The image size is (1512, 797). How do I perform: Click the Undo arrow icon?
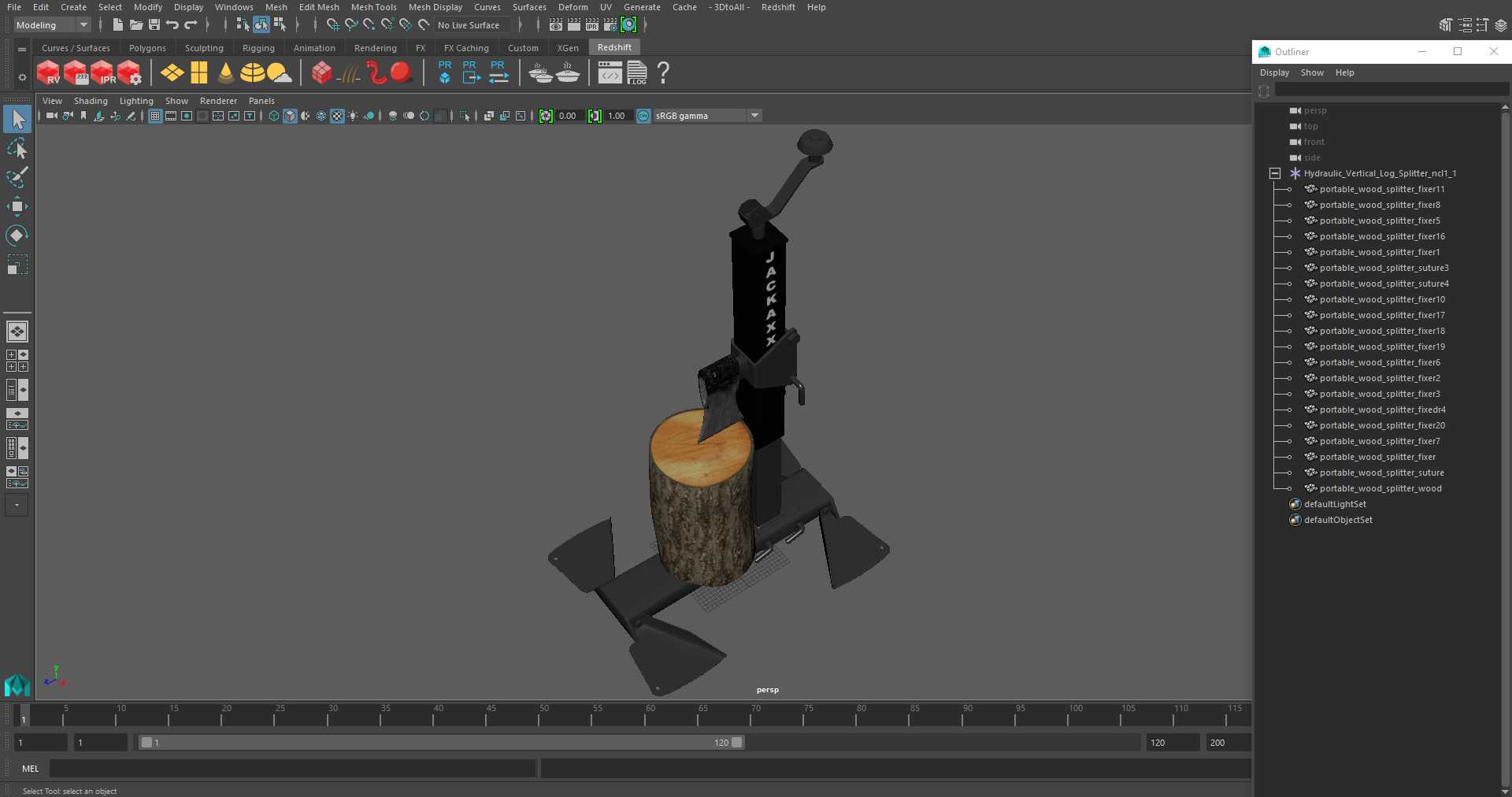click(172, 25)
